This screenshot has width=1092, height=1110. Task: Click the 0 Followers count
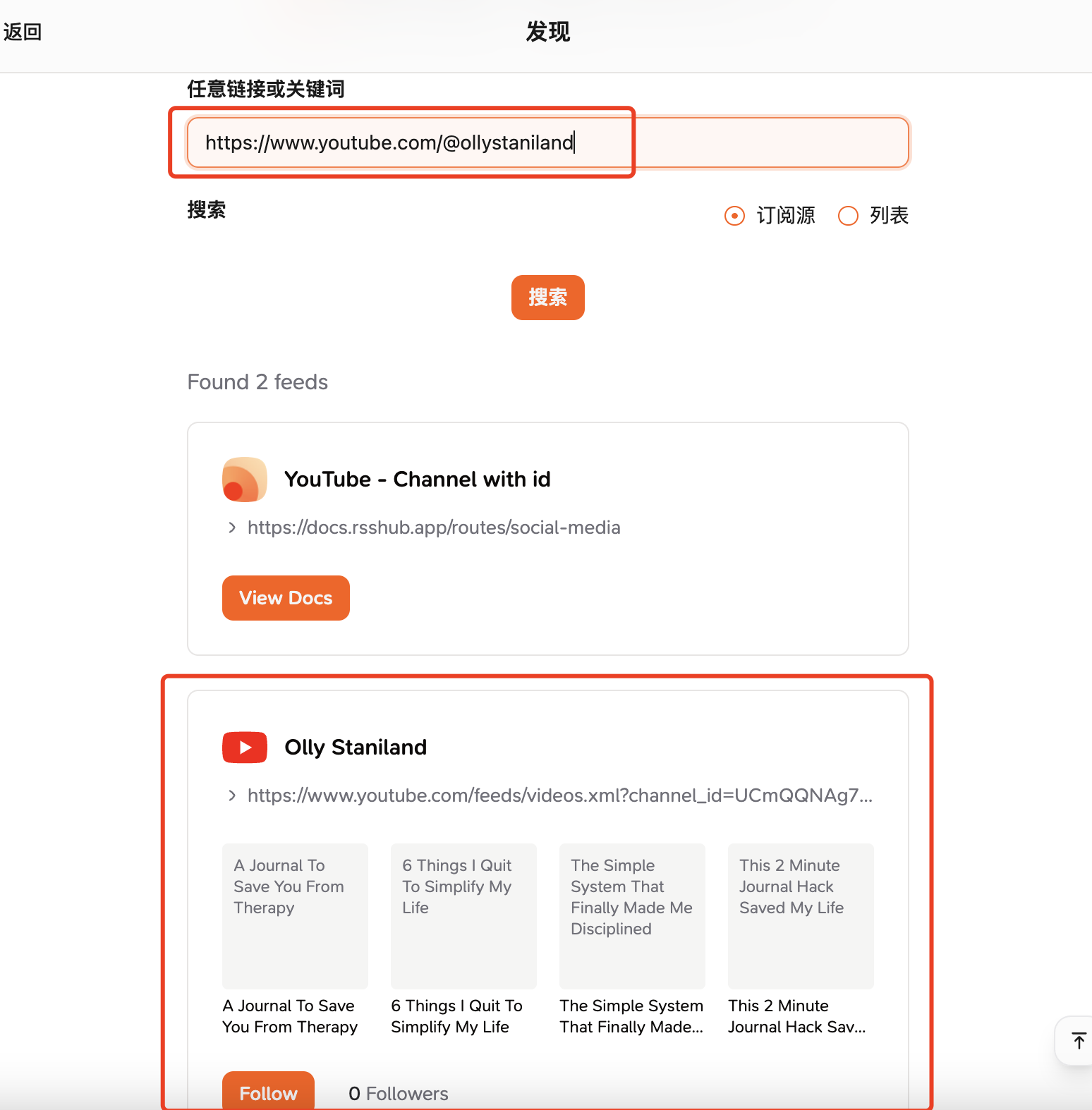[x=399, y=1094]
